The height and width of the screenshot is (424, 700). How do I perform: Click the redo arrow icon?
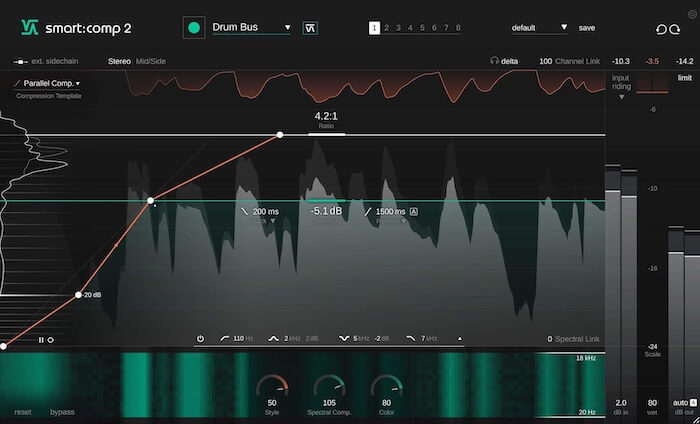click(x=675, y=29)
